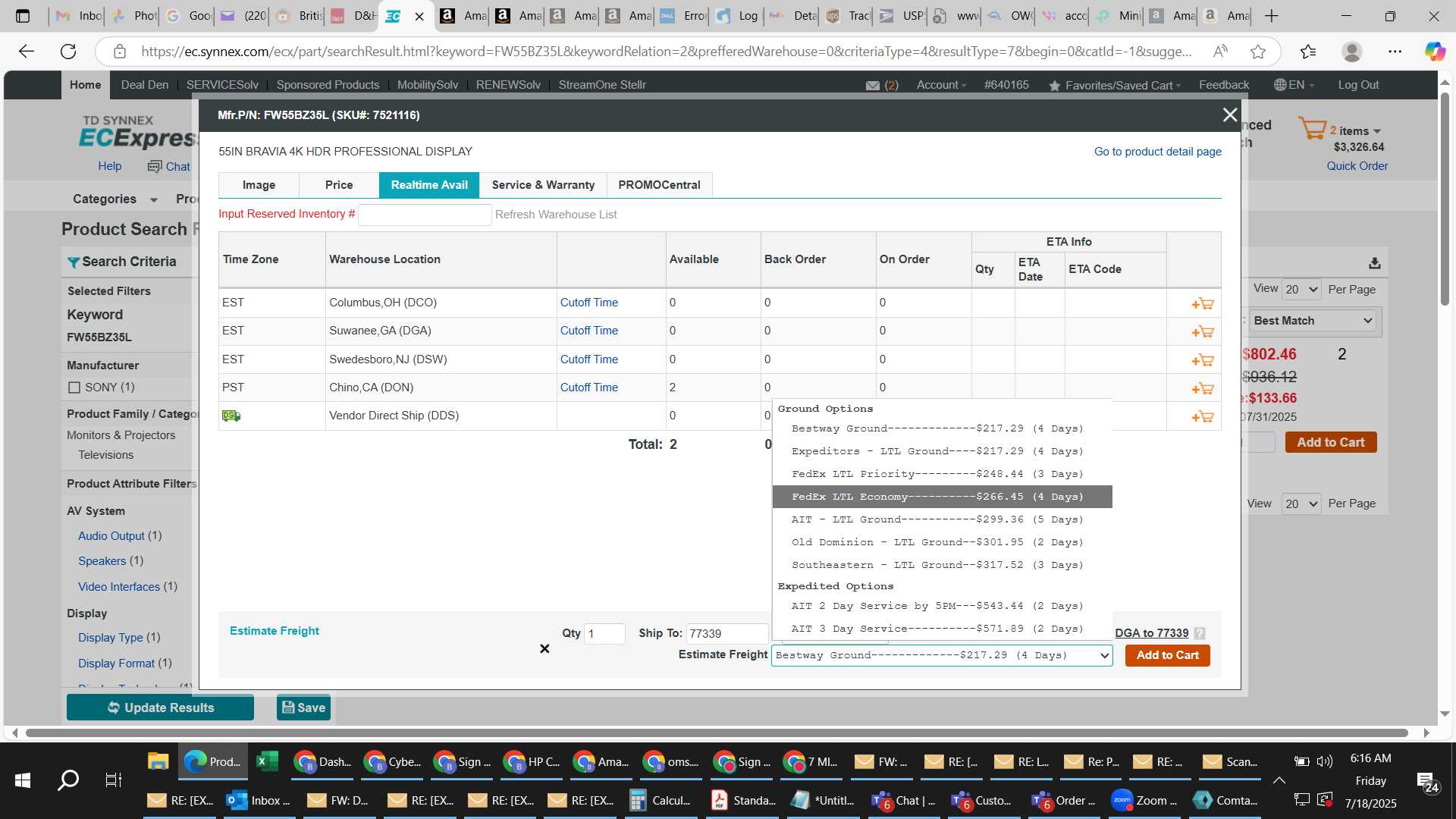Add Vendor Direct Ship row to cart
The width and height of the screenshot is (1456, 819).
click(x=1202, y=416)
